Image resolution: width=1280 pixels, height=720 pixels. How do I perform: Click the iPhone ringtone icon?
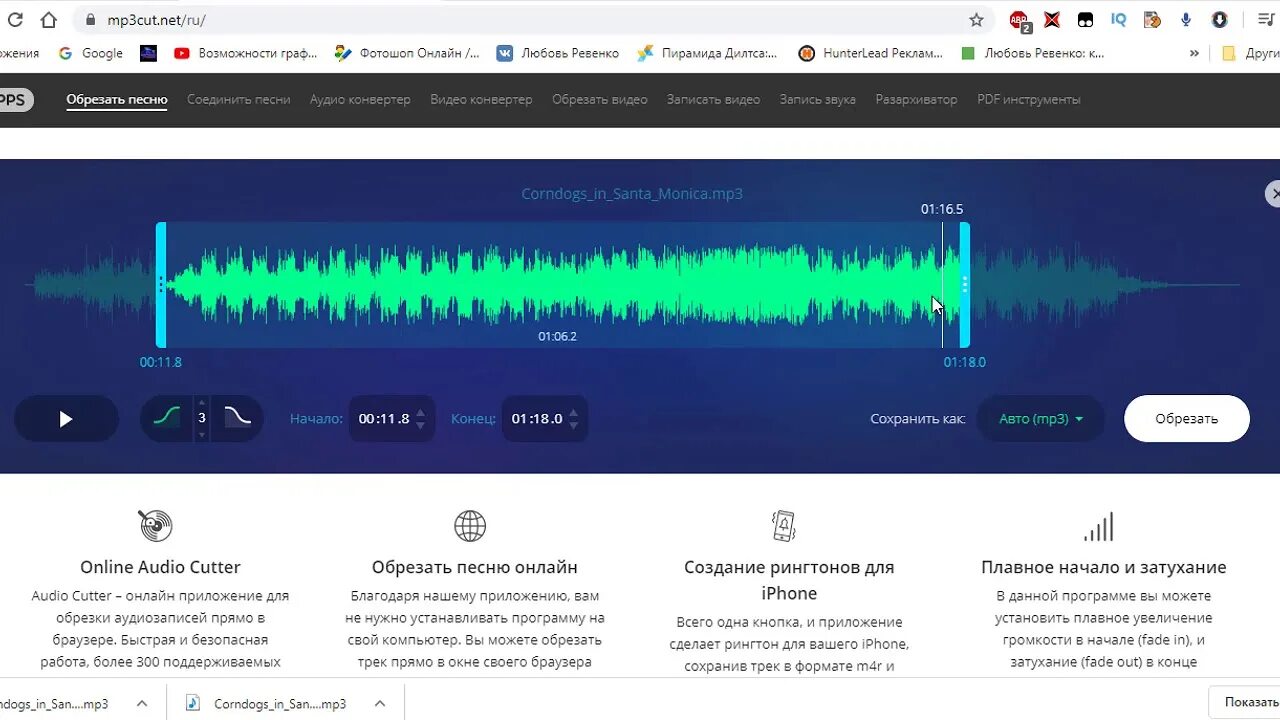(784, 526)
